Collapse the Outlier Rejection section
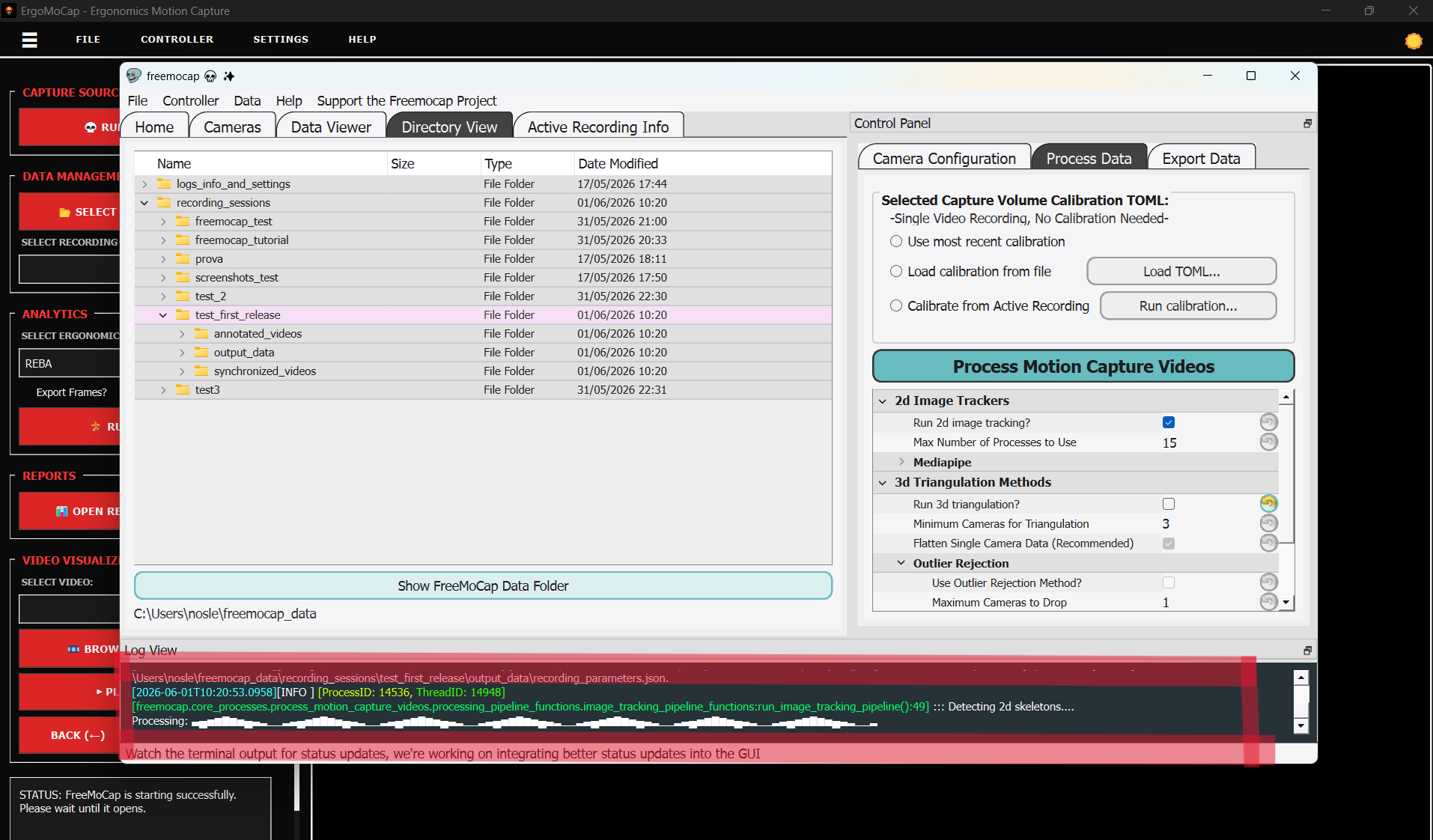This screenshot has height=840, width=1433. [x=901, y=563]
